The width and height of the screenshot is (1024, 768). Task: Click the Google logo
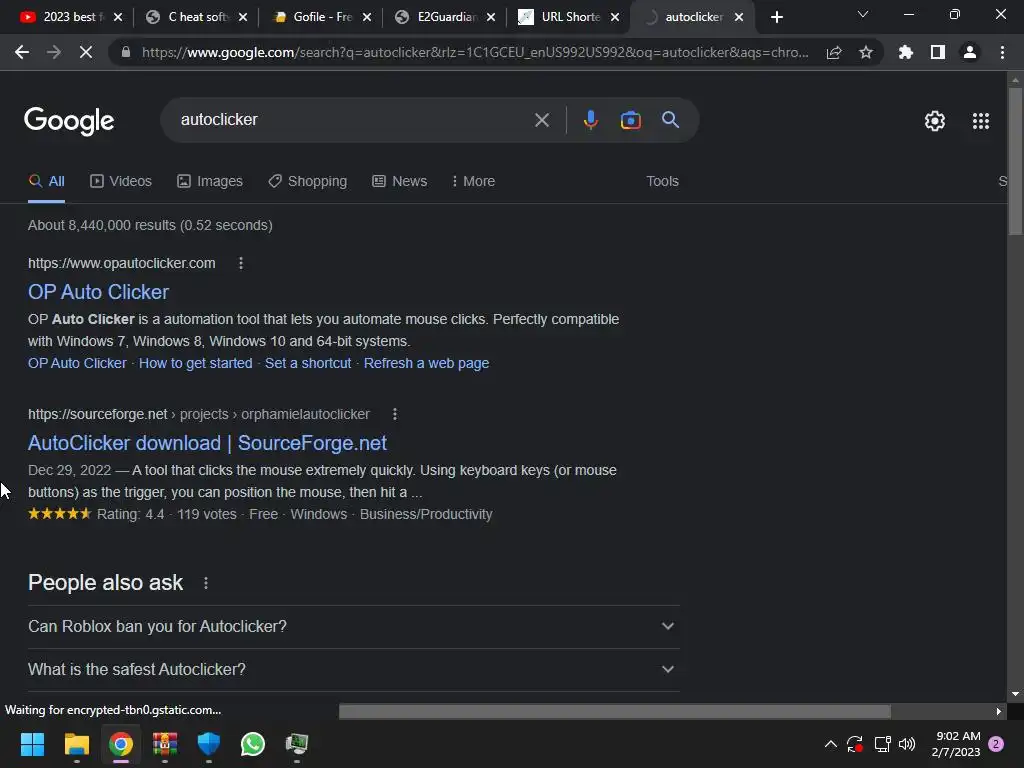pyautogui.click(x=69, y=121)
